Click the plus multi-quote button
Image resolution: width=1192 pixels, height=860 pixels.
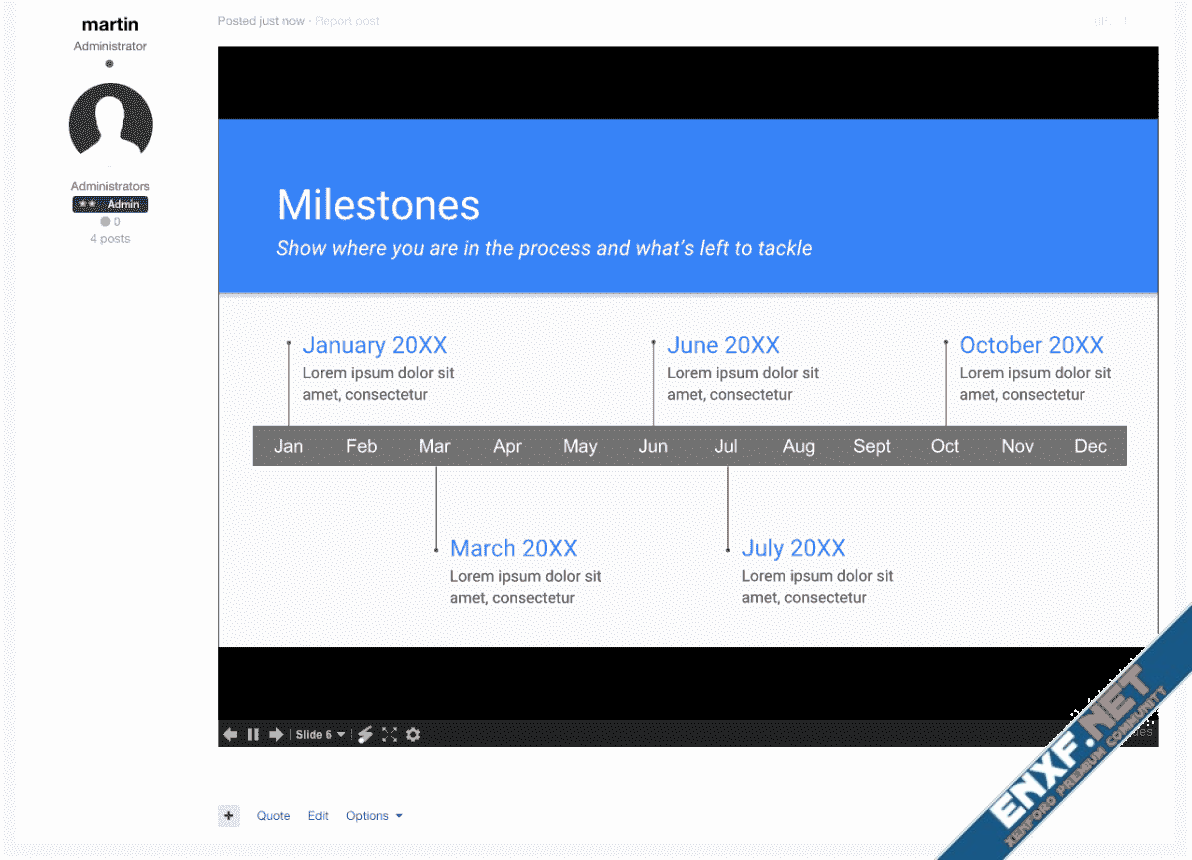tap(229, 816)
